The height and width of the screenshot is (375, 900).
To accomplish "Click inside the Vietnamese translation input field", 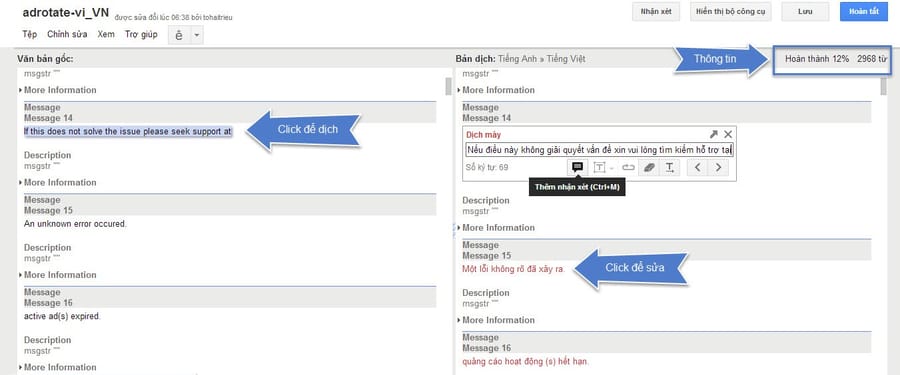I will (599, 150).
